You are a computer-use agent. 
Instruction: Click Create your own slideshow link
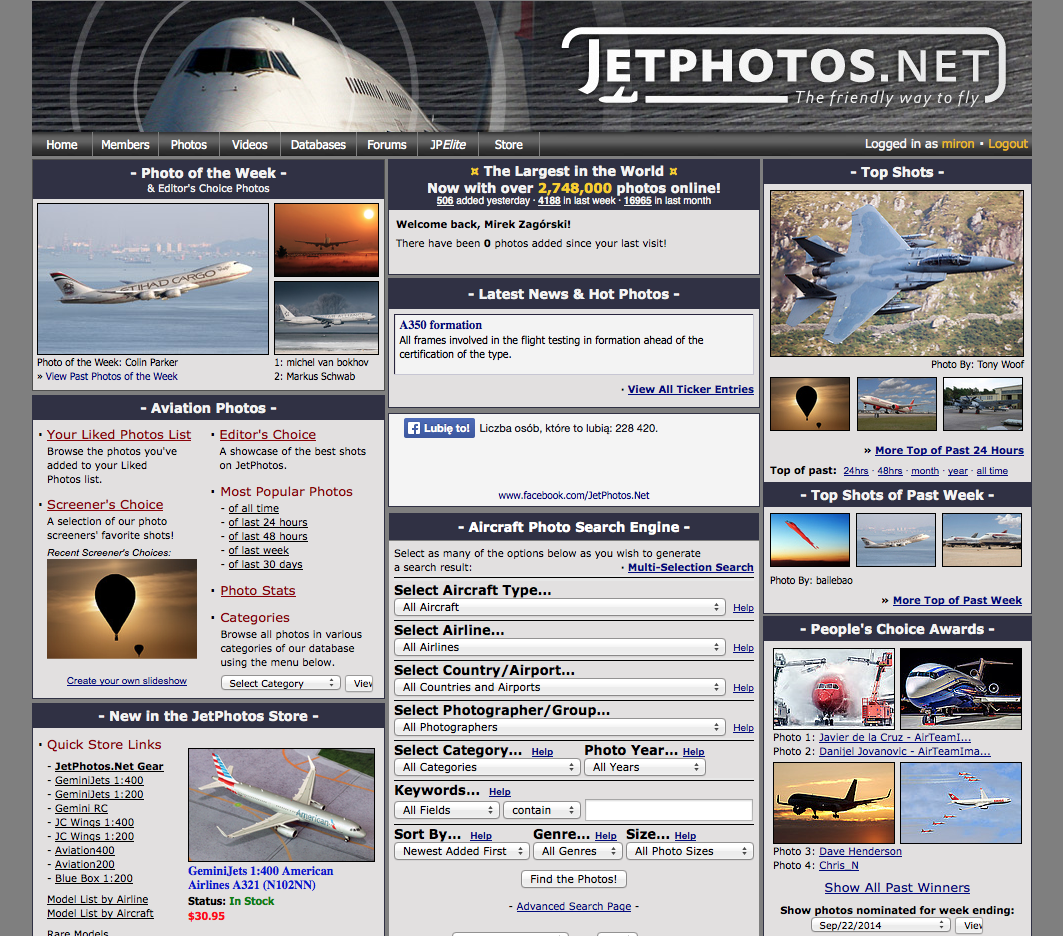[x=127, y=680]
